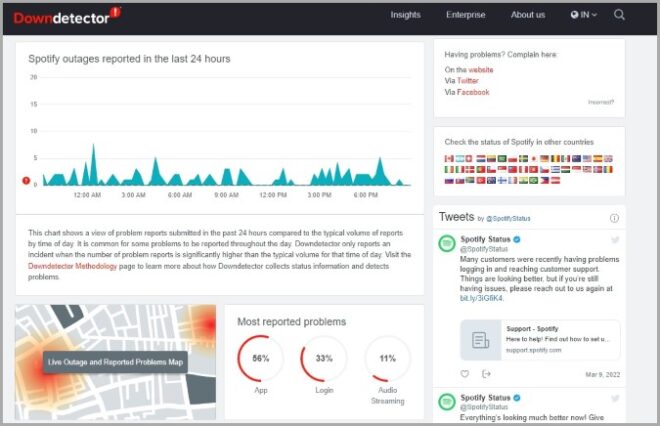This screenshot has width=660, height=426.
Task: Open the Support - Spotify link card
Action: (x=540, y=340)
